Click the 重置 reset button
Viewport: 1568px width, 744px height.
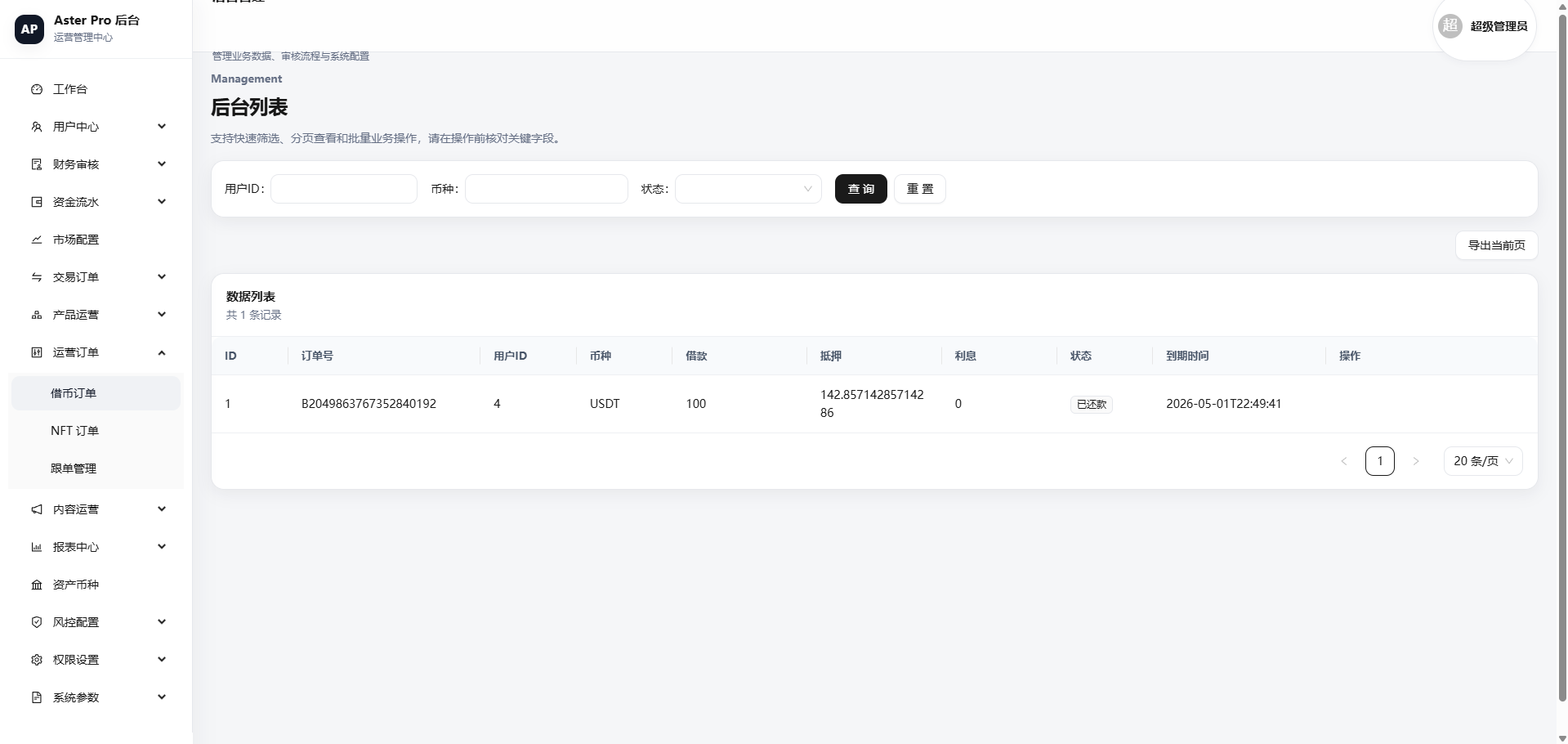pos(920,189)
